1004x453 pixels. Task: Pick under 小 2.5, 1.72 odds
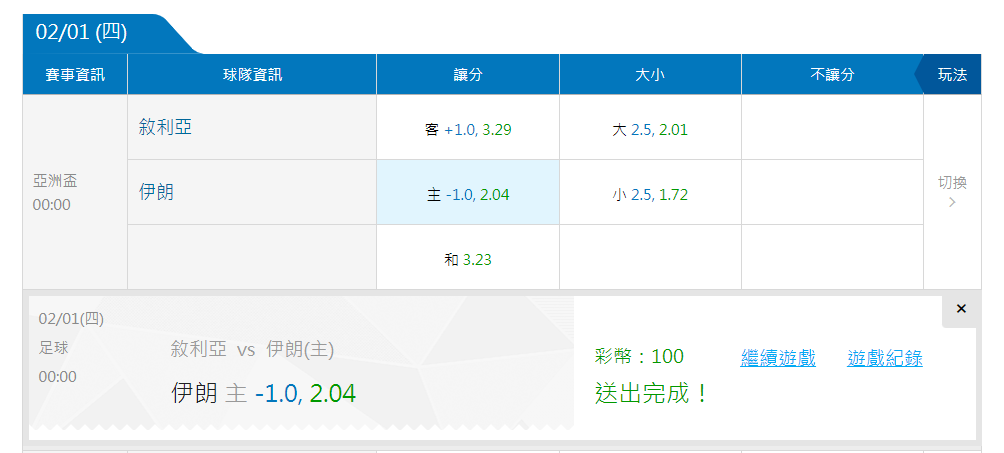(651, 192)
